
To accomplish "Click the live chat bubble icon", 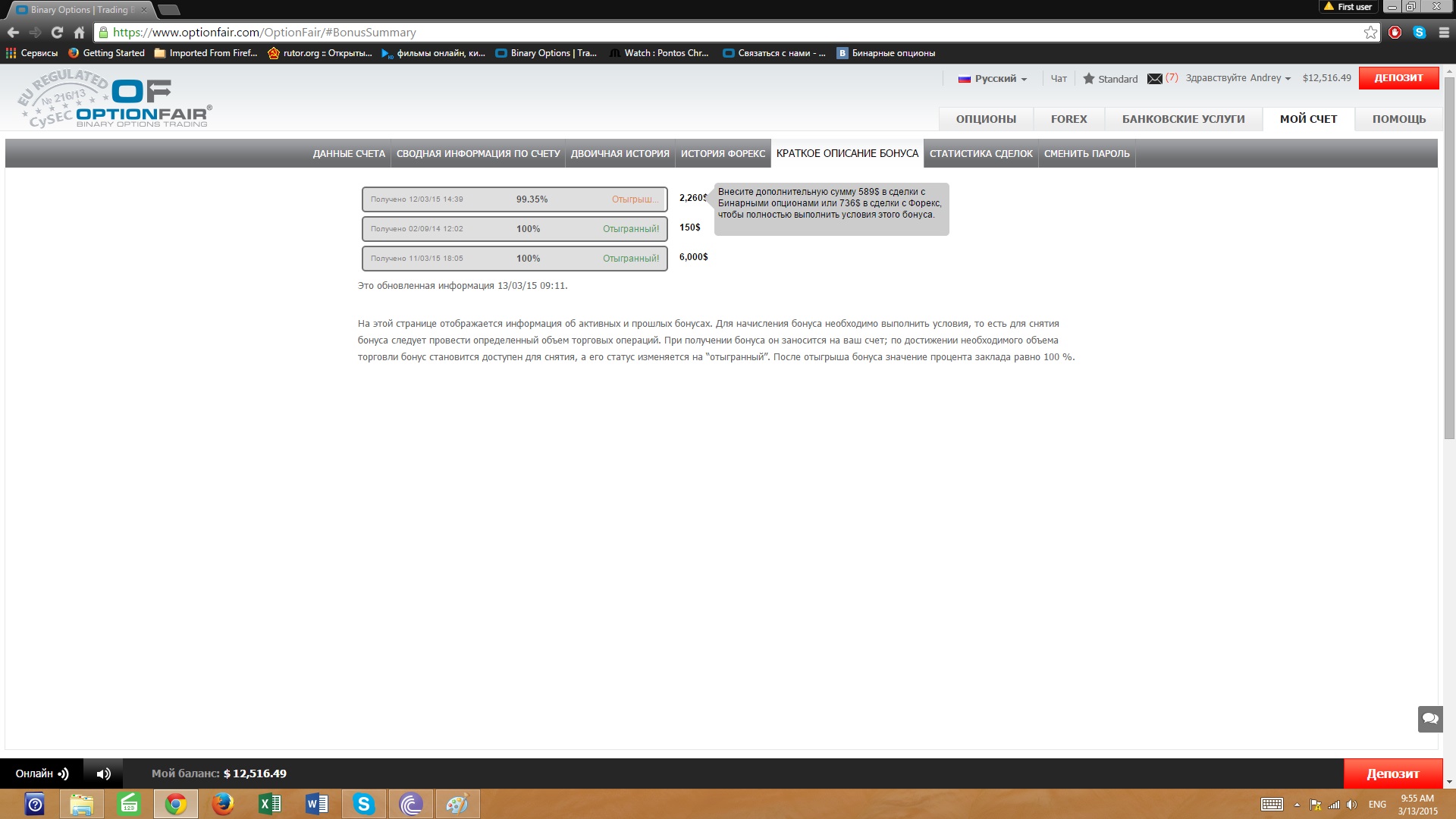I will pos(1430,719).
